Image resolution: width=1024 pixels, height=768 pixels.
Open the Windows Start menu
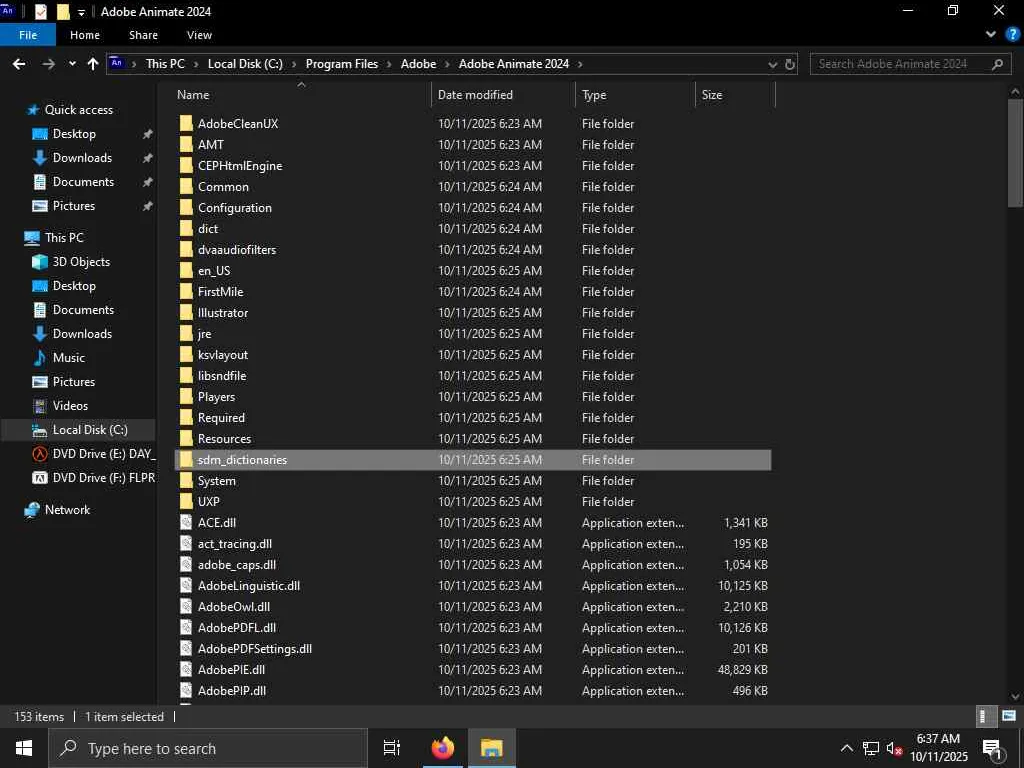24,748
